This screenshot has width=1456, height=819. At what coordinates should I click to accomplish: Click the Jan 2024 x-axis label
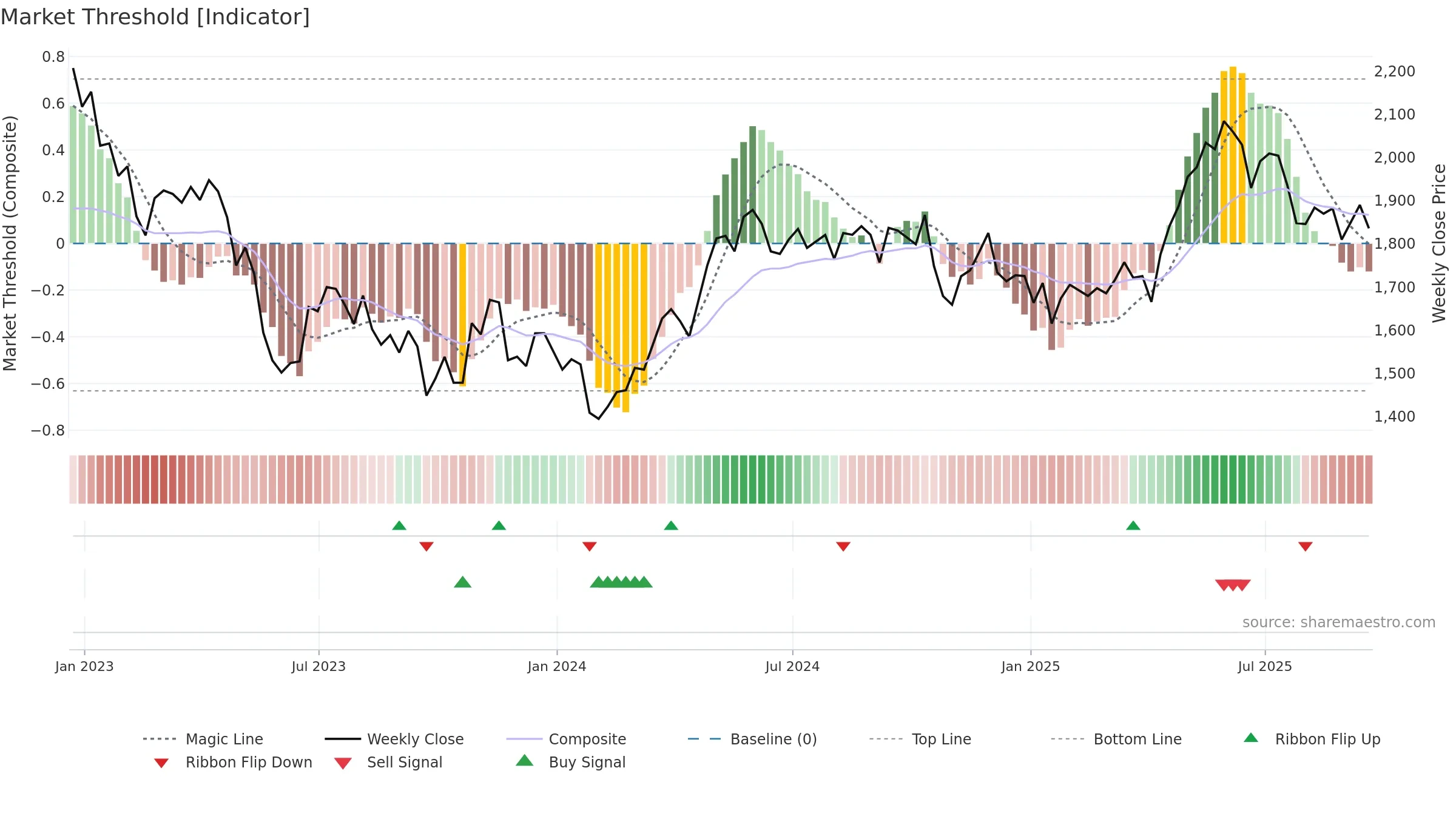(x=557, y=667)
